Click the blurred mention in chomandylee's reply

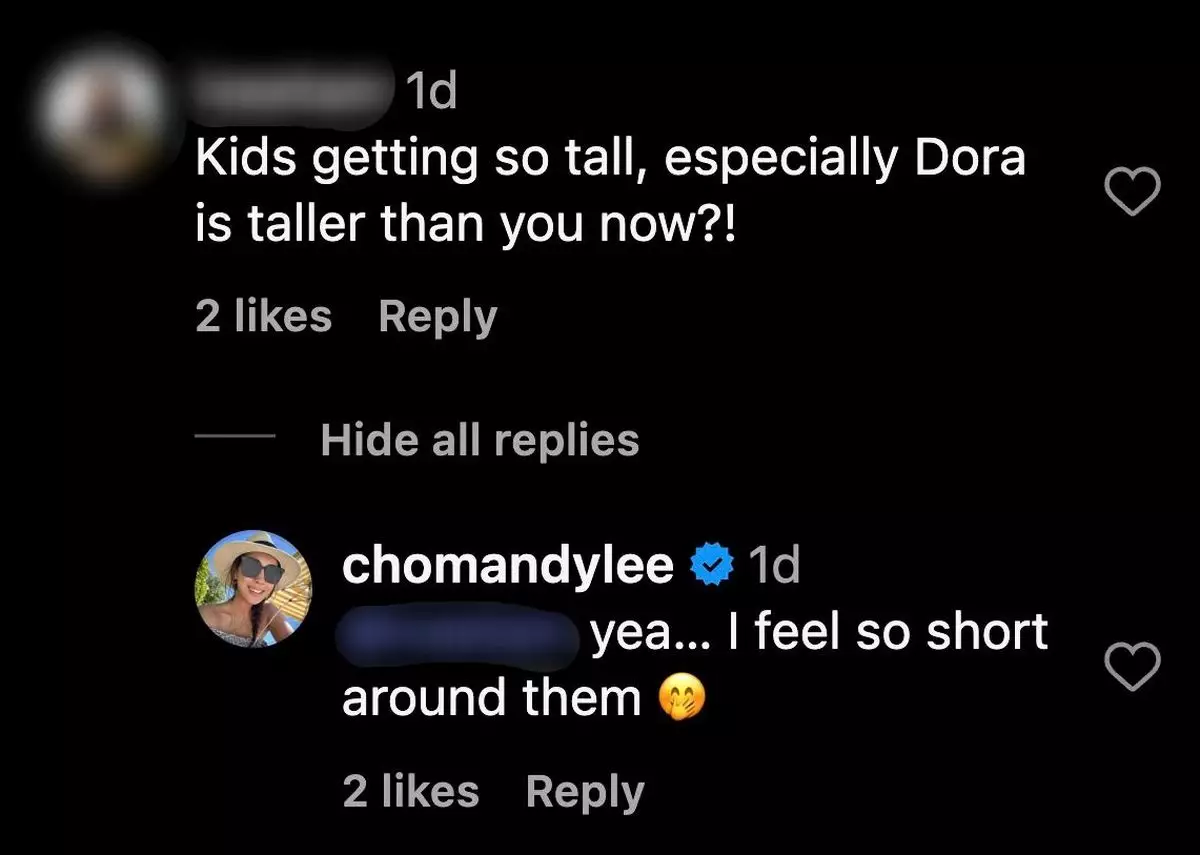click(x=460, y=633)
